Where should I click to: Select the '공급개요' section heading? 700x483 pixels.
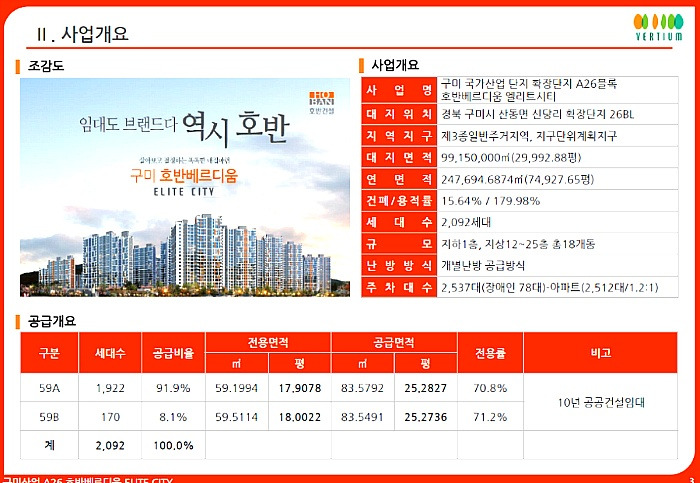click(52, 321)
